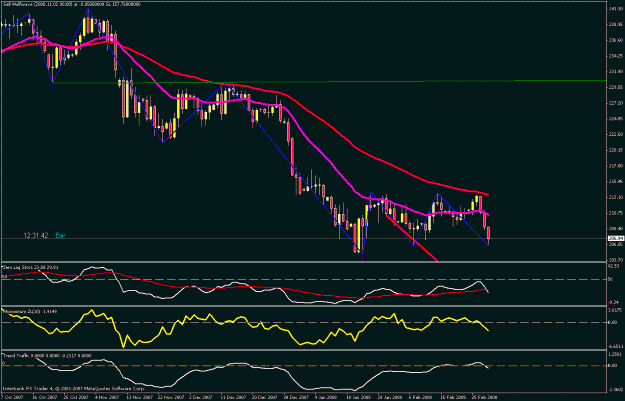Click the 22 Nov 2007 date label
The width and height of the screenshot is (625, 401).
[x=170, y=397]
